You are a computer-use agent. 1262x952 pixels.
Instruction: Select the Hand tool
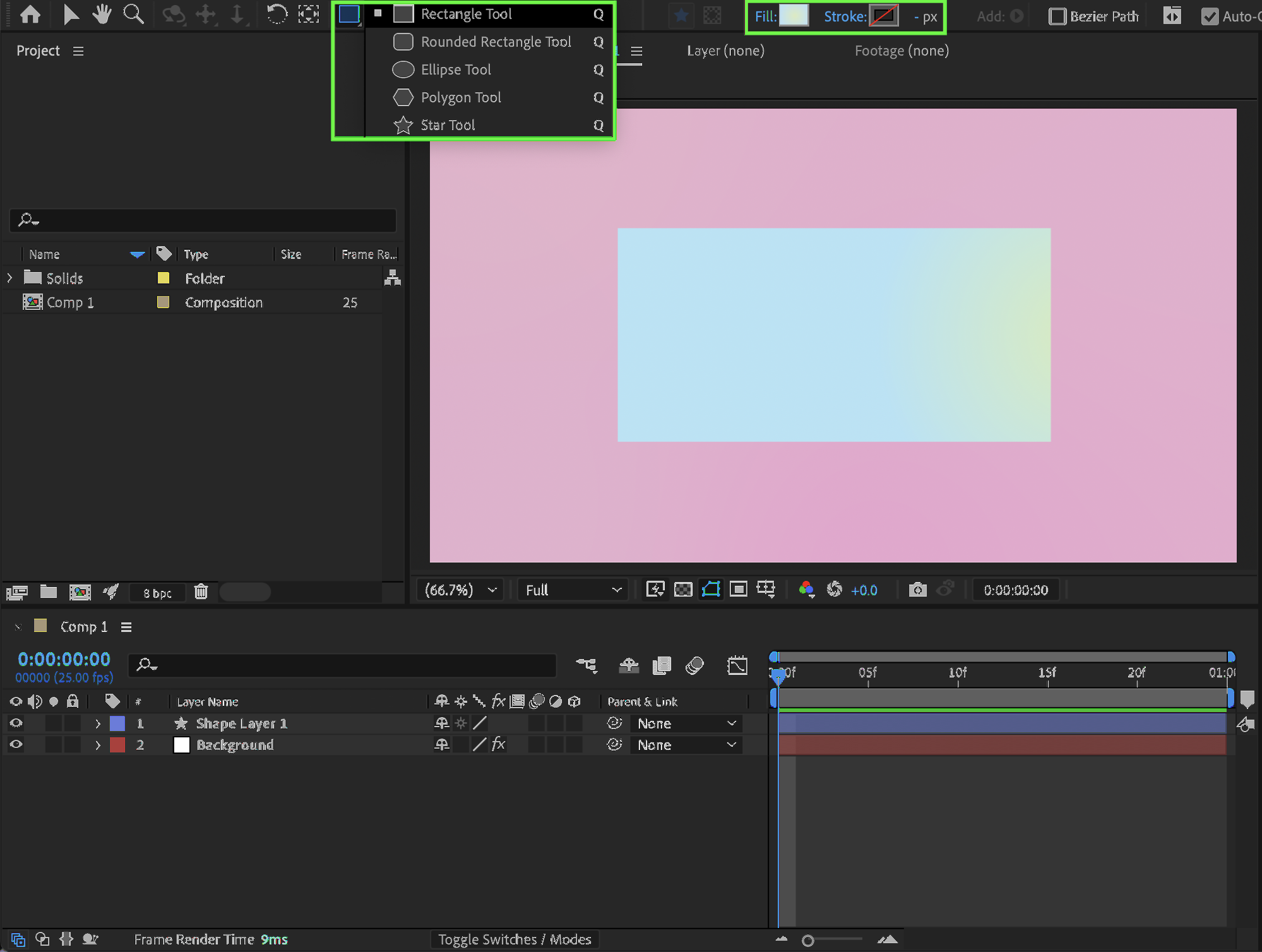click(101, 14)
